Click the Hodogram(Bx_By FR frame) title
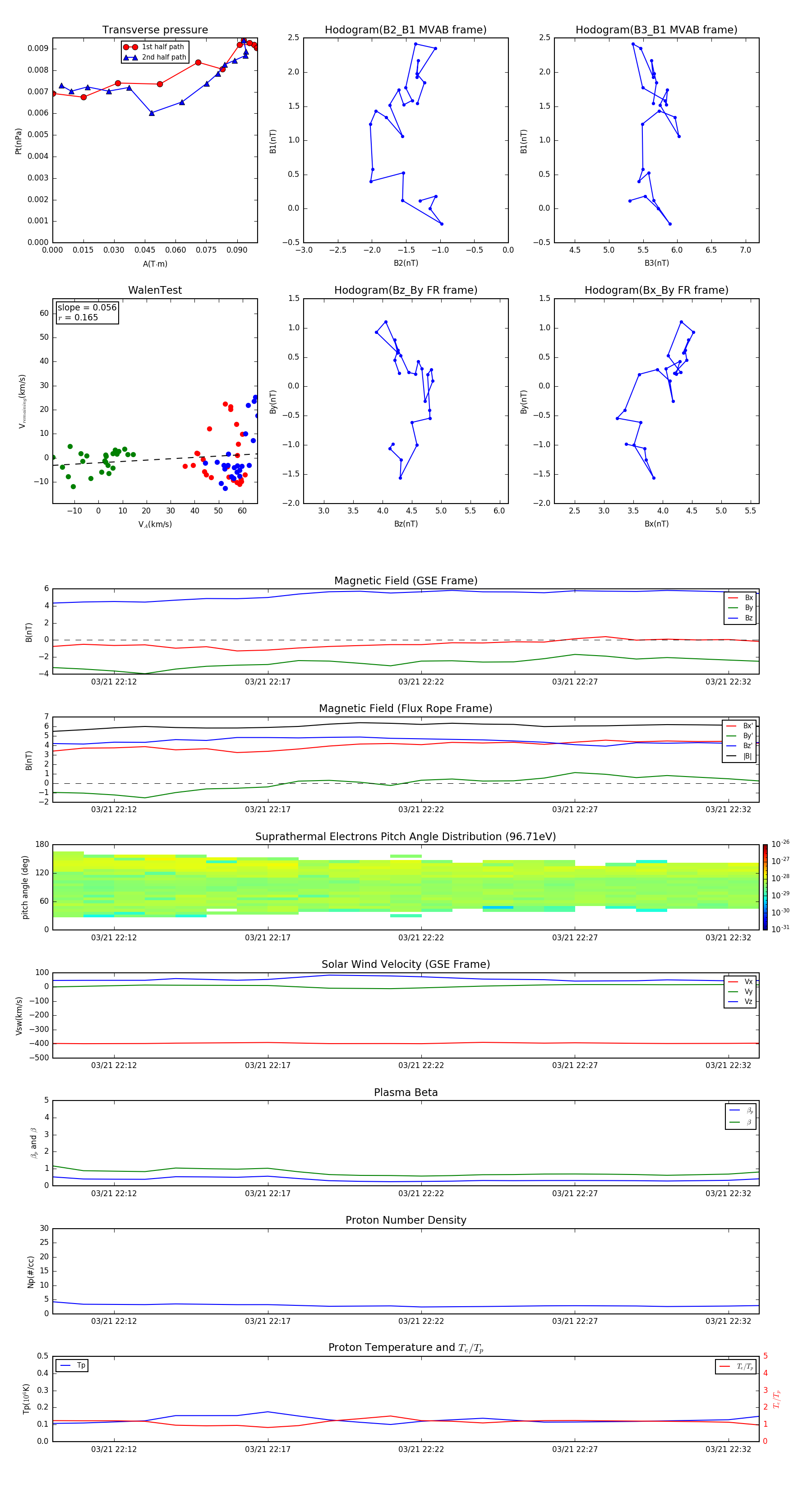Image resolution: width=812 pixels, height=1489 pixels. (x=656, y=290)
